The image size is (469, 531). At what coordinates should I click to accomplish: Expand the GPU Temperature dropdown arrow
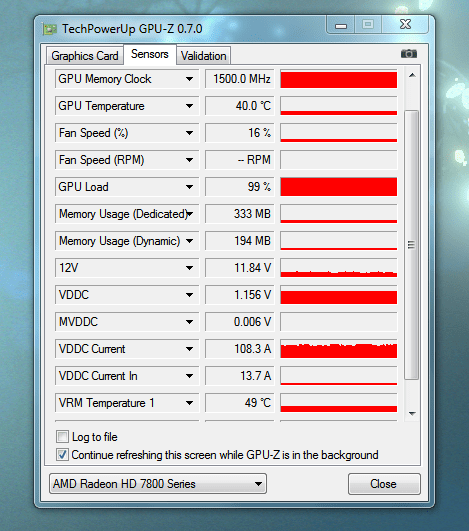[189, 106]
